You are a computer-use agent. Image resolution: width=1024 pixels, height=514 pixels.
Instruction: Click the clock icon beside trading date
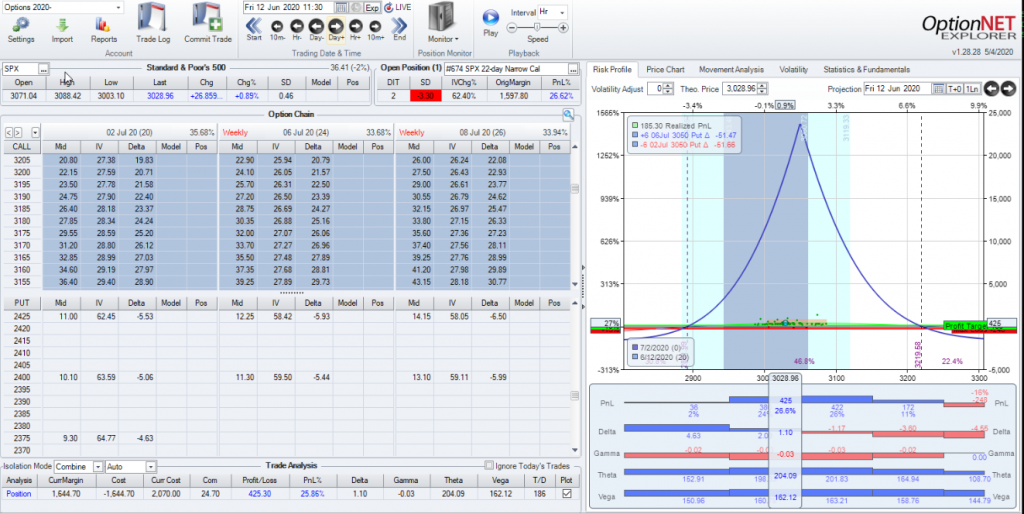point(356,7)
